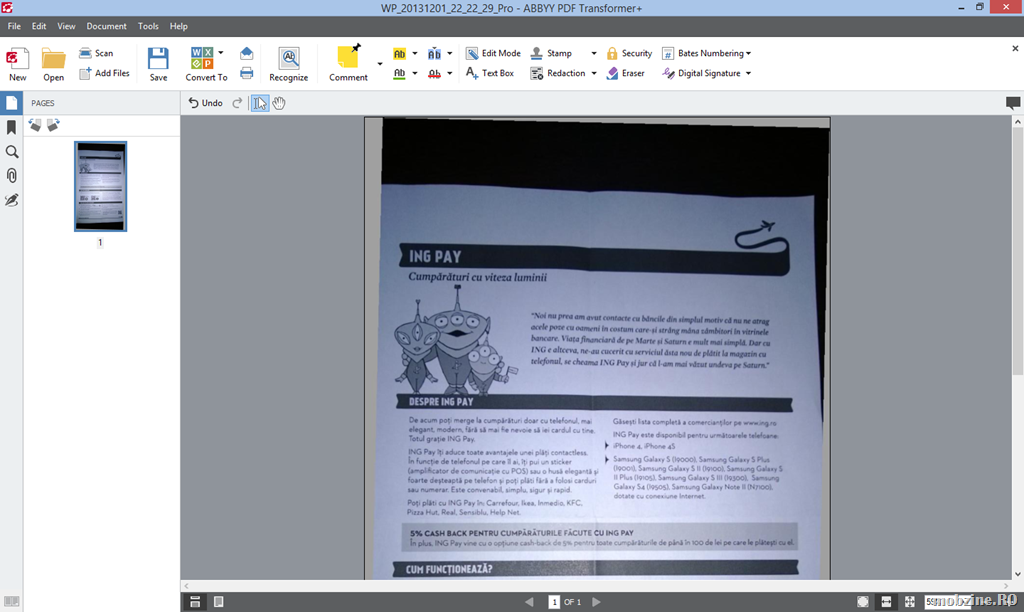Click the email envelope icon
Image resolution: width=1024 pixels, height=612 pixels.
(x=246, y=53)
